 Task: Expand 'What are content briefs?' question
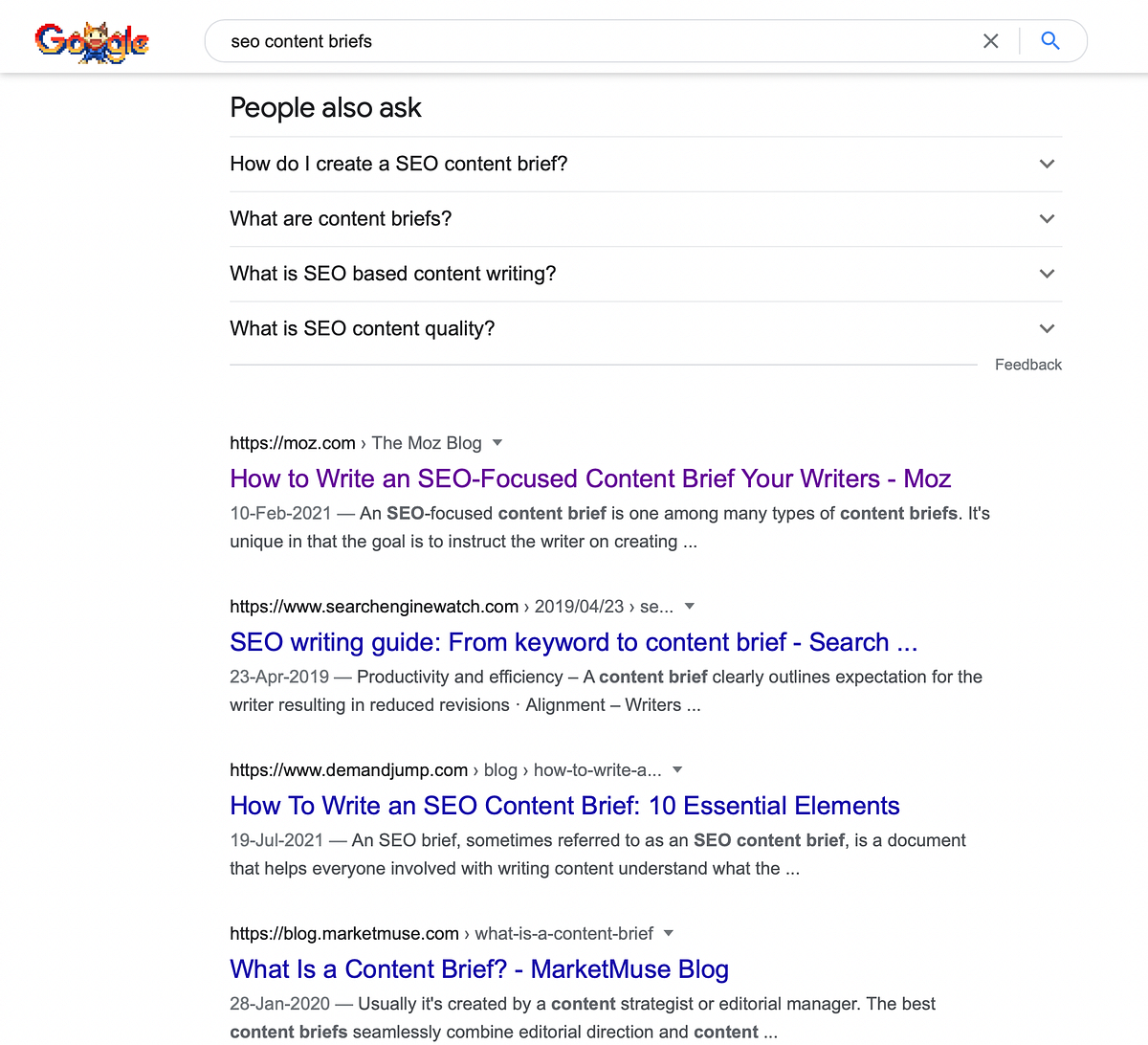[646, 219]
